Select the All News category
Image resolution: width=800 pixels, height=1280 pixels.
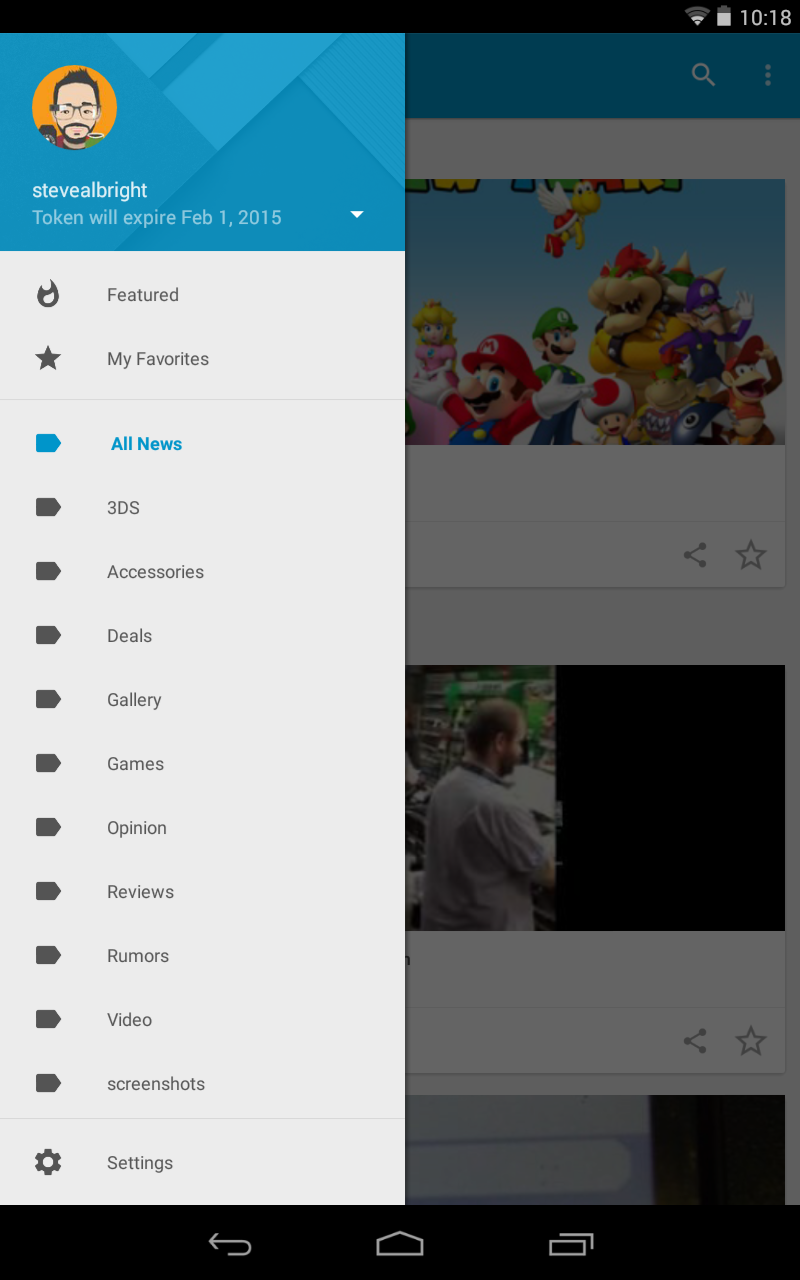[x=202, y=444]
